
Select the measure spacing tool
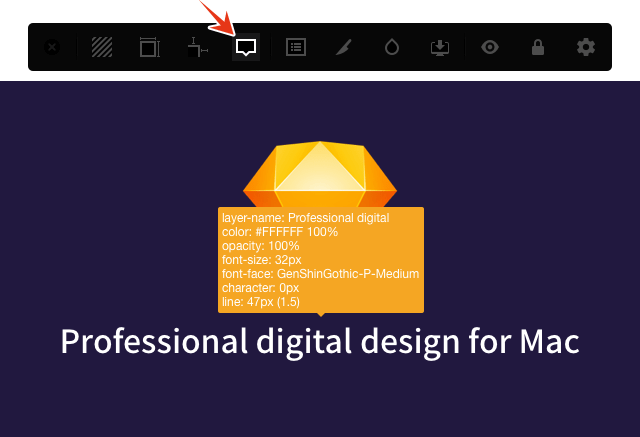pos(197,47)
